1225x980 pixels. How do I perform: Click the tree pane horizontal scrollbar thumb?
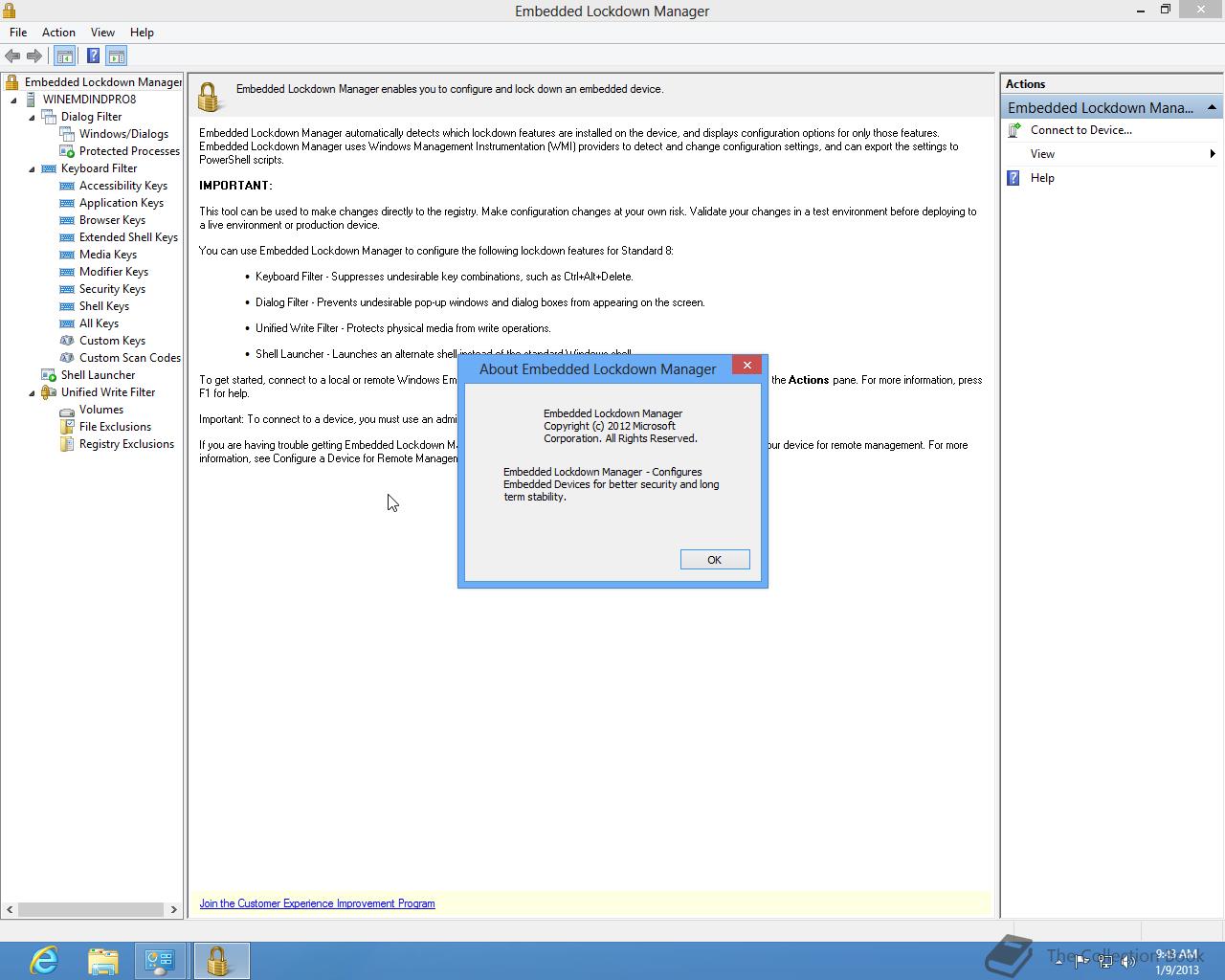(x=91, y=909)
